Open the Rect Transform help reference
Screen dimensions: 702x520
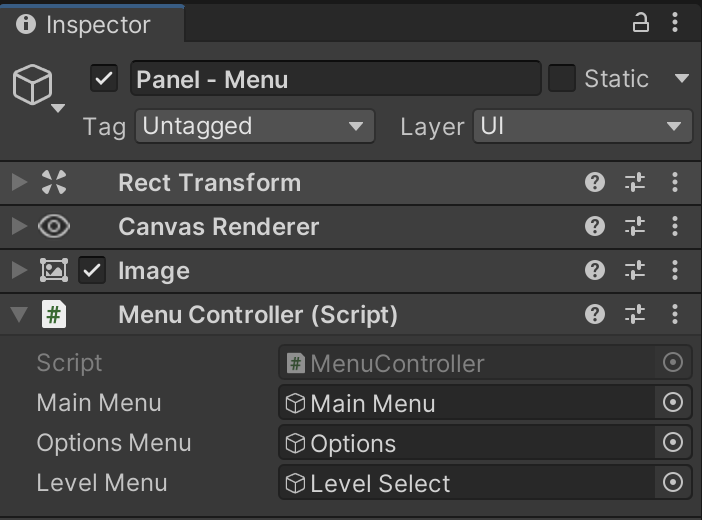tap(595, 182)
